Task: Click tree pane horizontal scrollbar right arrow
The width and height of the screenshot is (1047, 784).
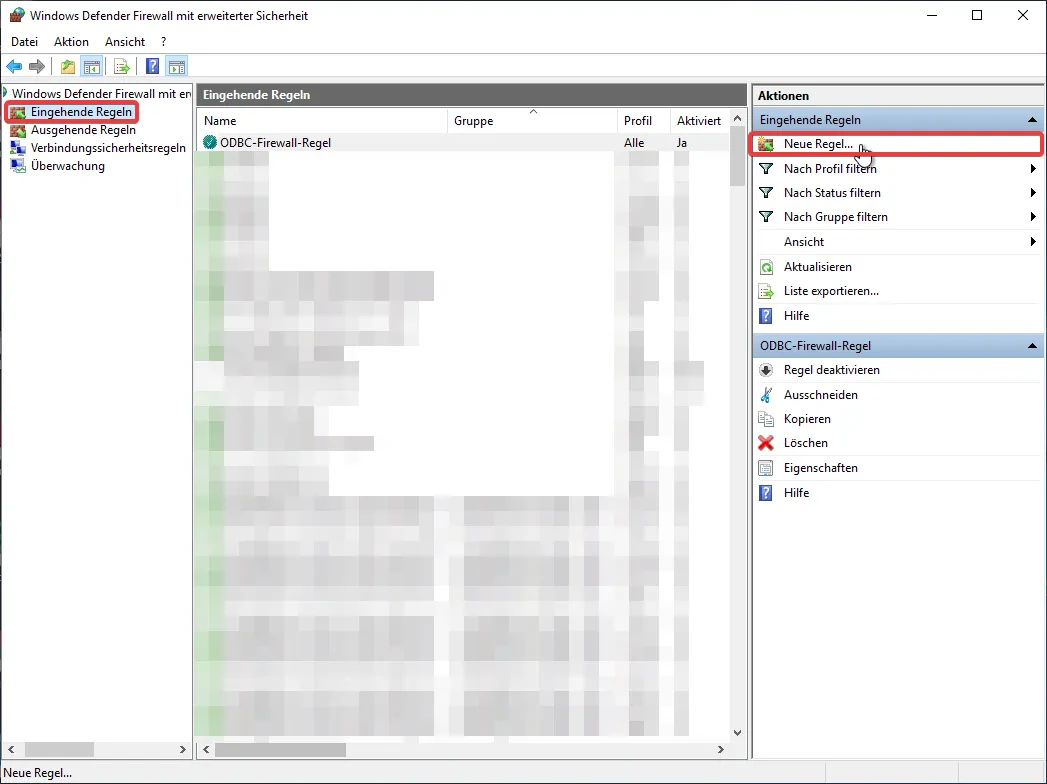Action: pyautogui.click(x=183, y=749)
